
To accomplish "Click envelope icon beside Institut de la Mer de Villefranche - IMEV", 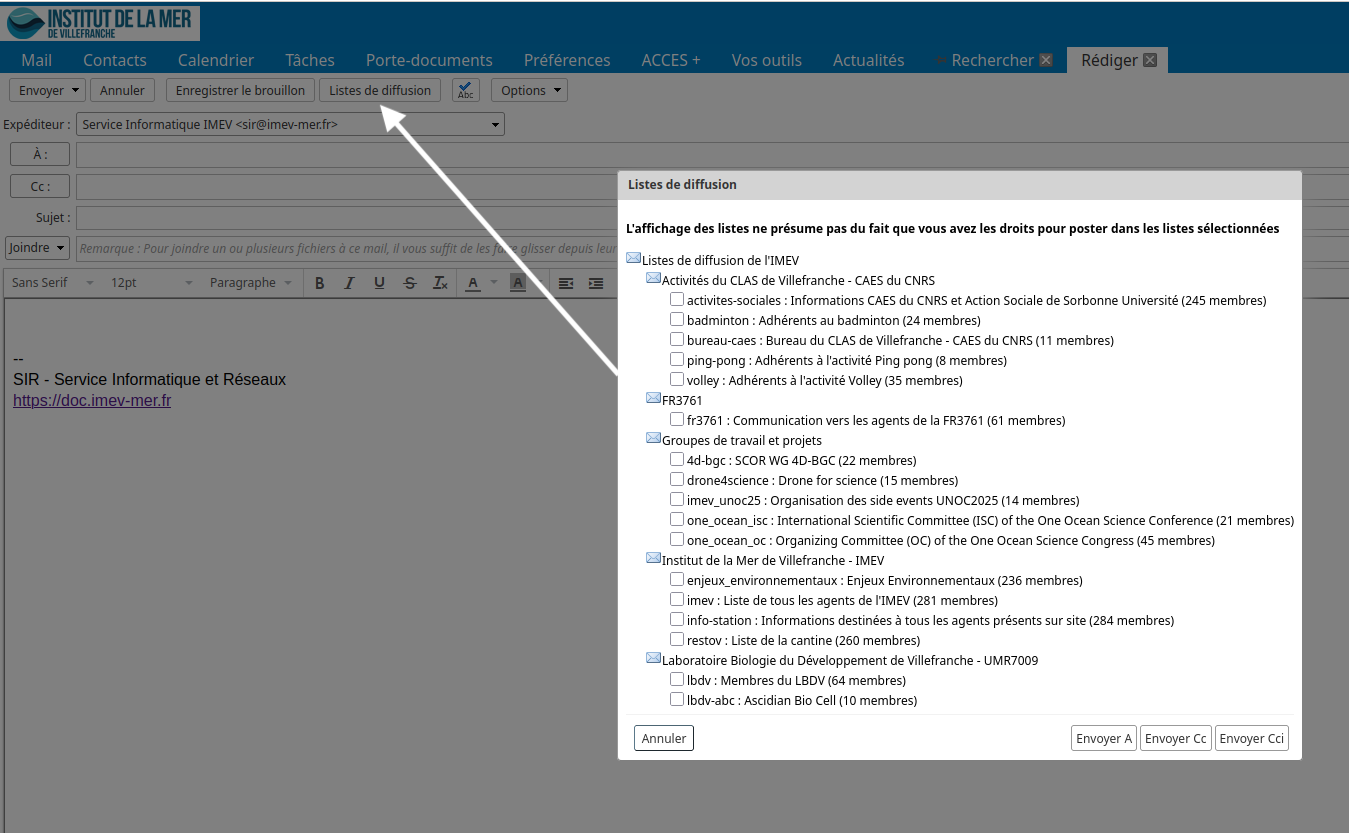I will pos(653,559).
